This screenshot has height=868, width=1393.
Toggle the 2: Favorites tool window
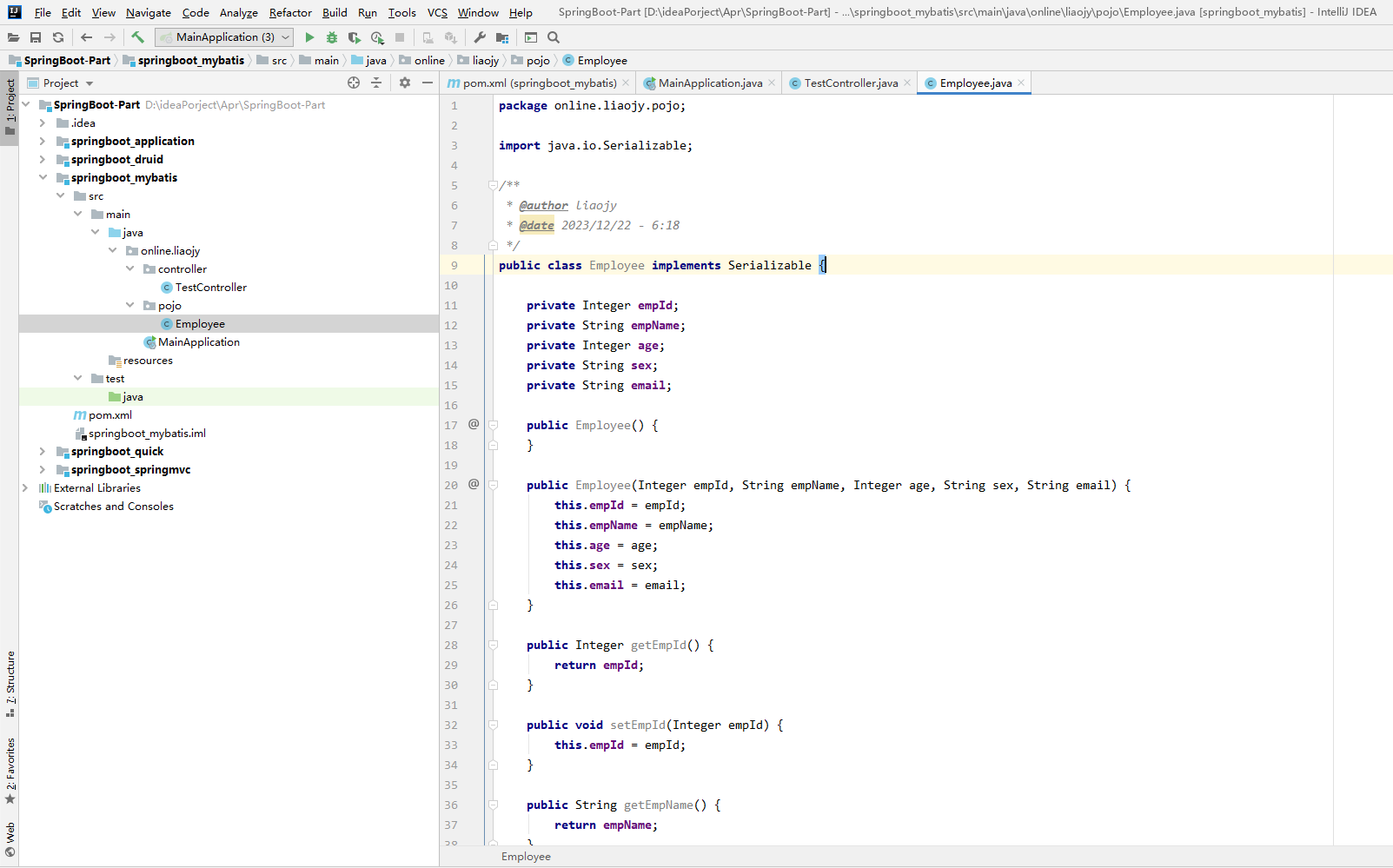(10, 771)
